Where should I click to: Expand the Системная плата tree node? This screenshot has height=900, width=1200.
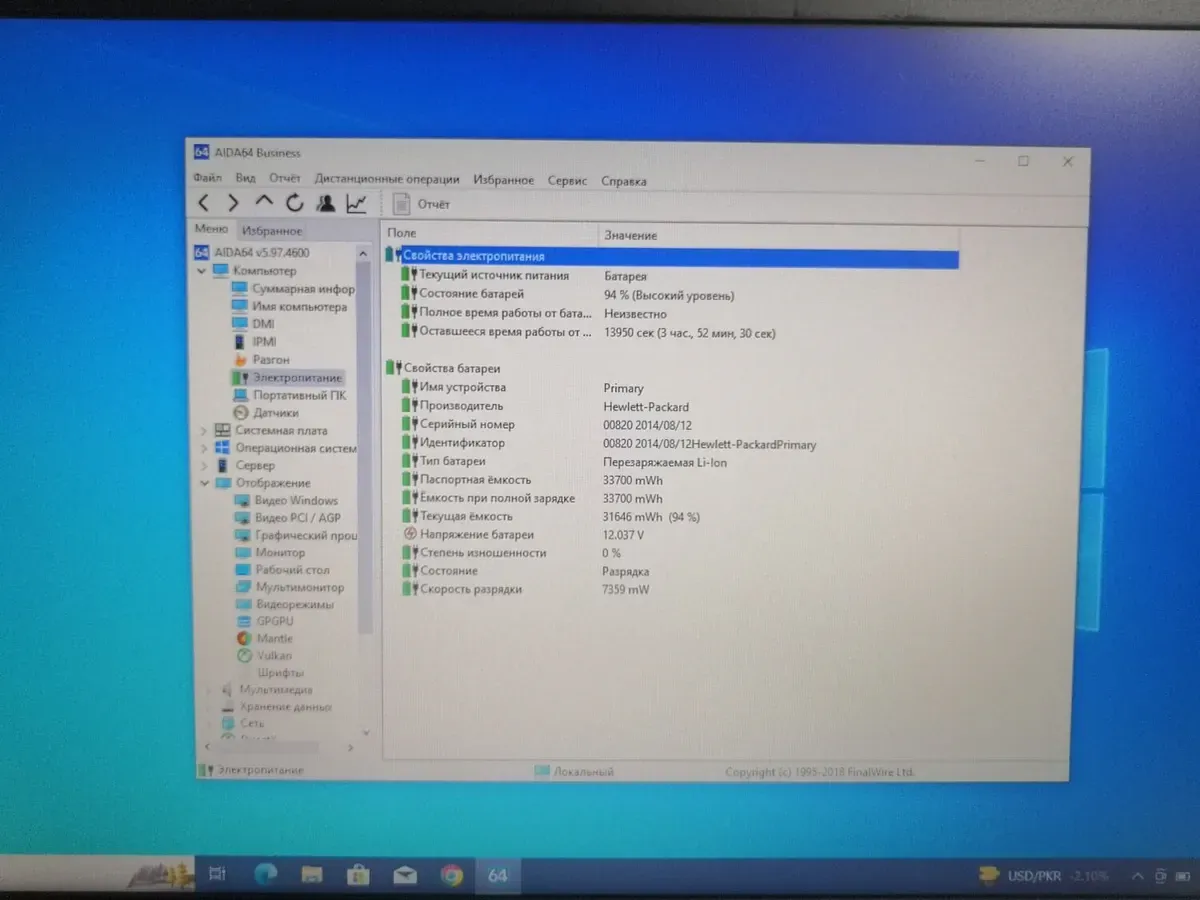point(204,430)
